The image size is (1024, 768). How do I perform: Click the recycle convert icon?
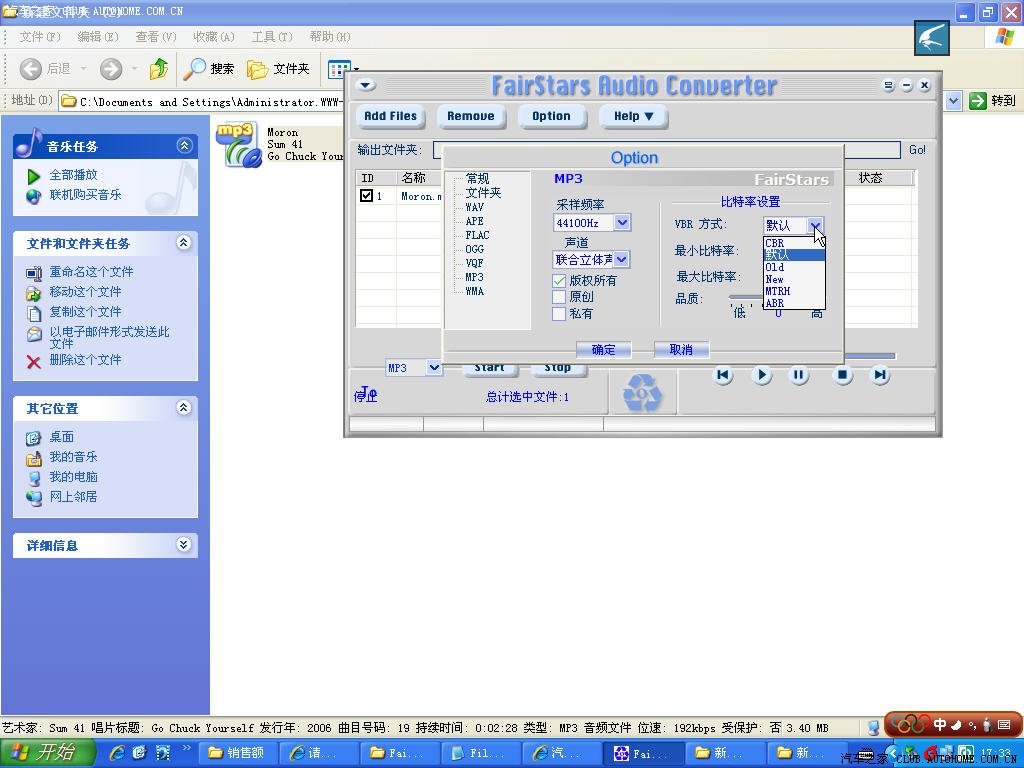click(x=642, y=393)
